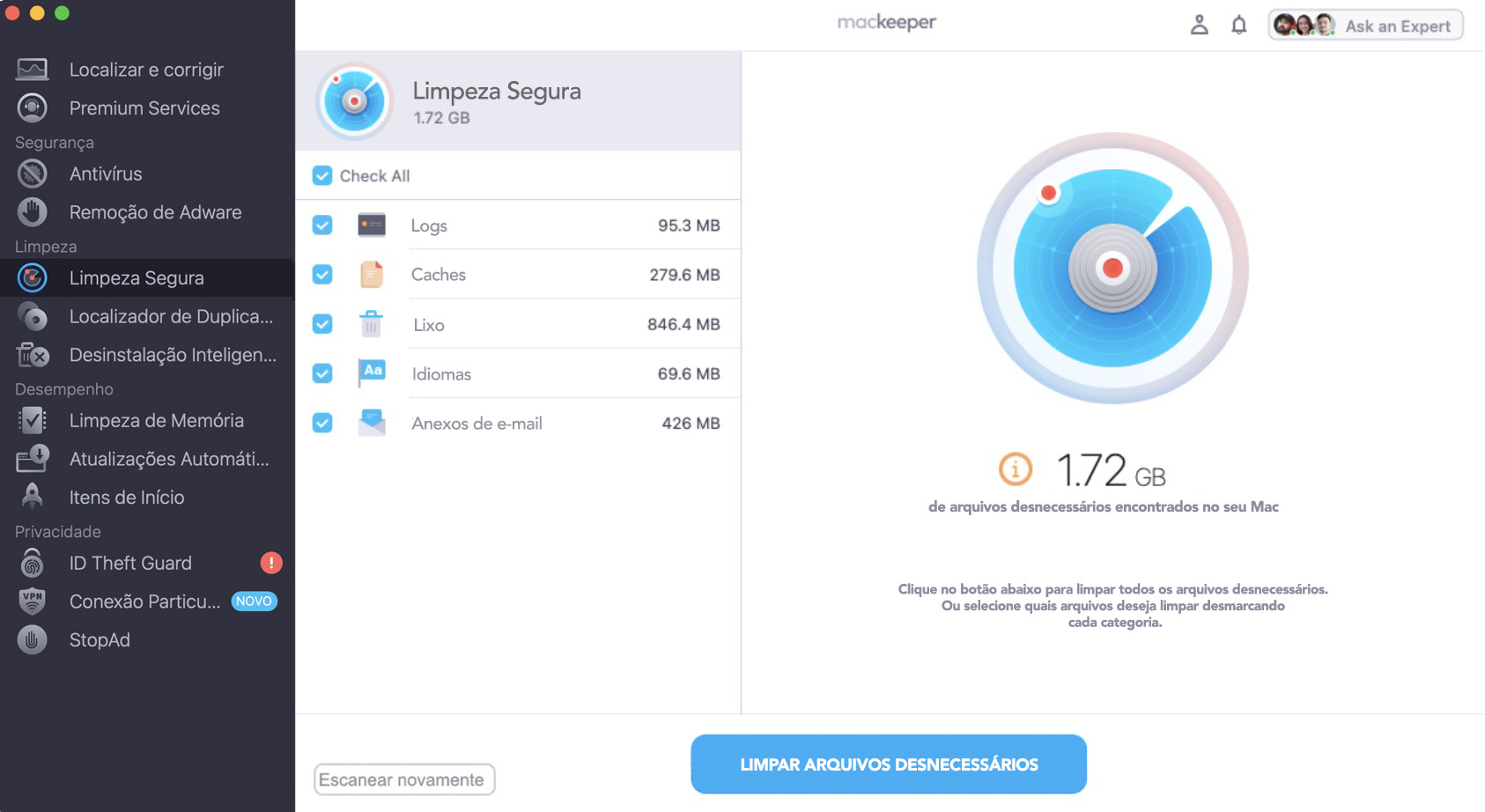Viewport: 1485px width, 812px height.
Task: Select the Limpeza de Memória checklist icon
Action: (32, 420)
